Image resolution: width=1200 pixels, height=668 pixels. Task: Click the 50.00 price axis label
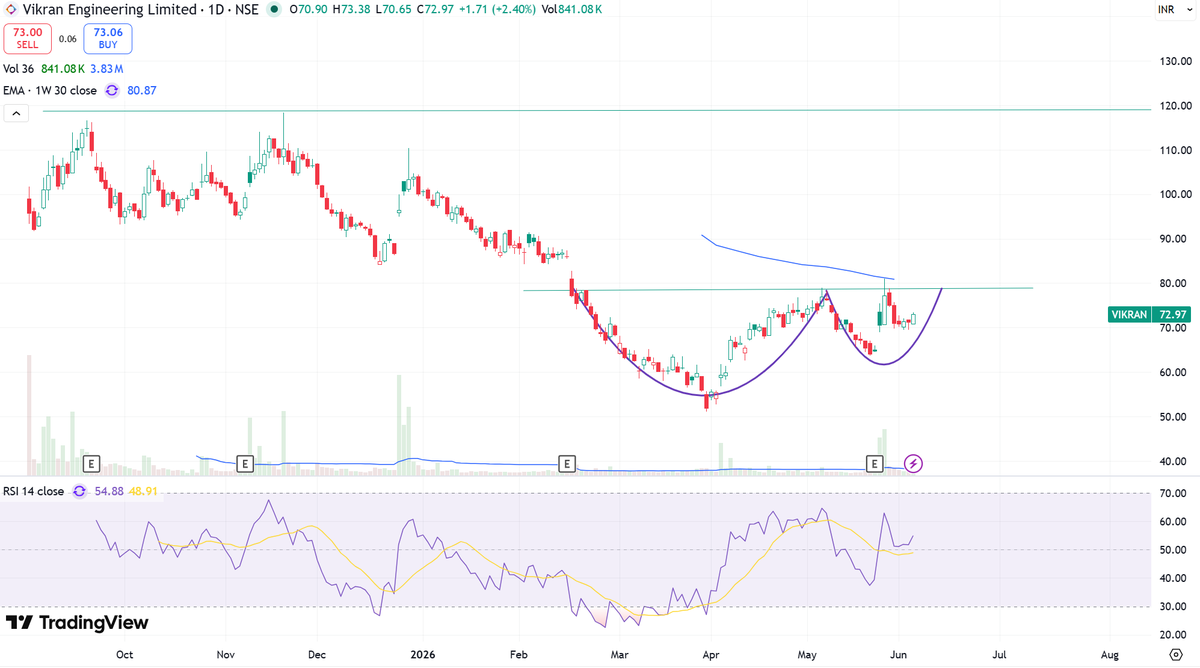click(1174, 416)
